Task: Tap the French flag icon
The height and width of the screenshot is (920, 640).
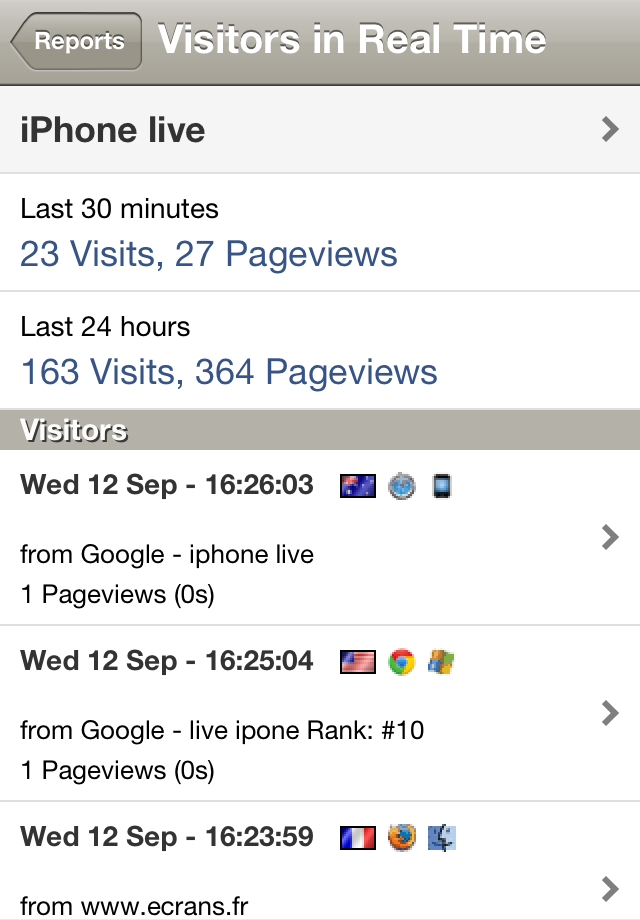Action: [x=358, y=838]
